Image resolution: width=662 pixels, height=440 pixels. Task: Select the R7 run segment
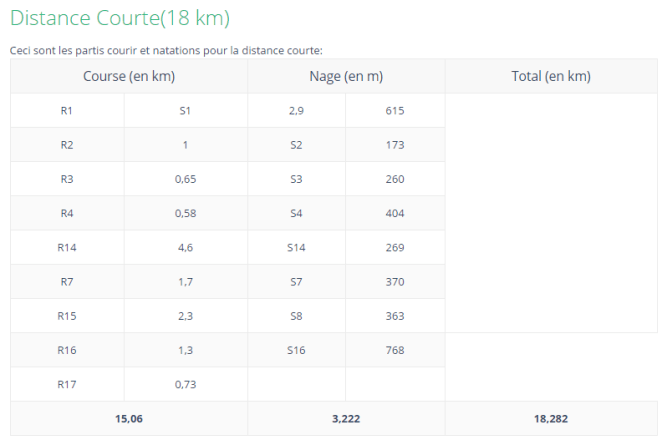click(67, 282)
